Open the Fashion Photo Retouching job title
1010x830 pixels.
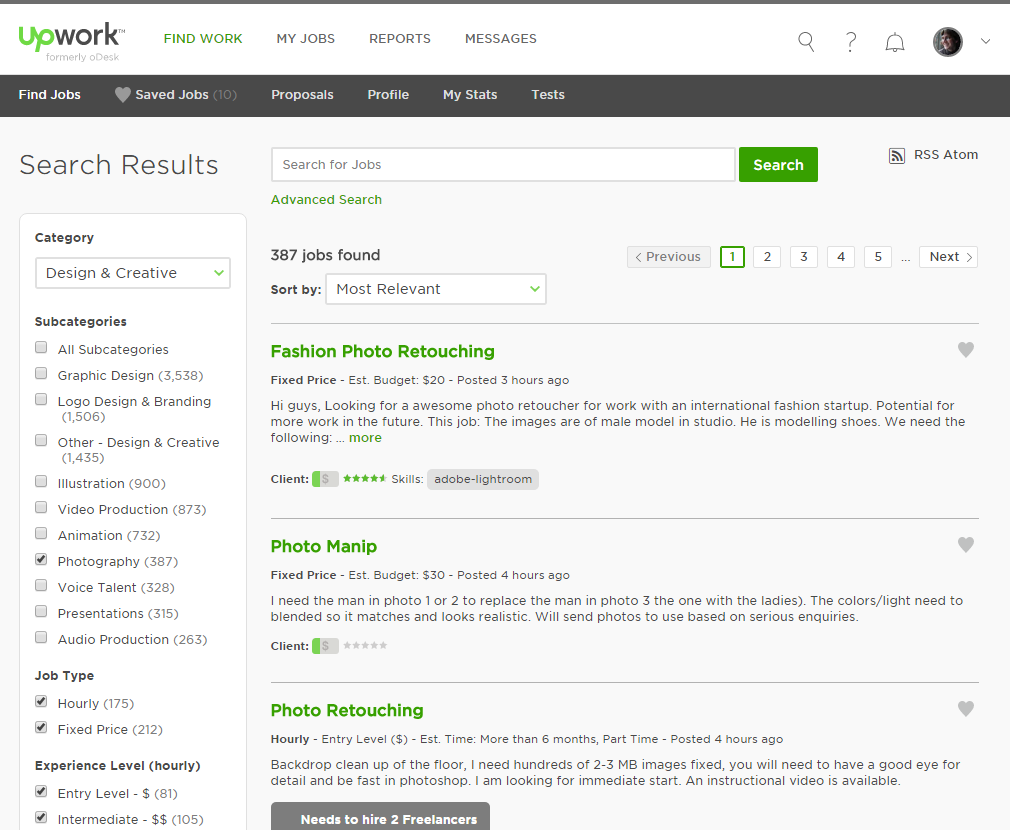pyautogui.click(x=383, y=352)
